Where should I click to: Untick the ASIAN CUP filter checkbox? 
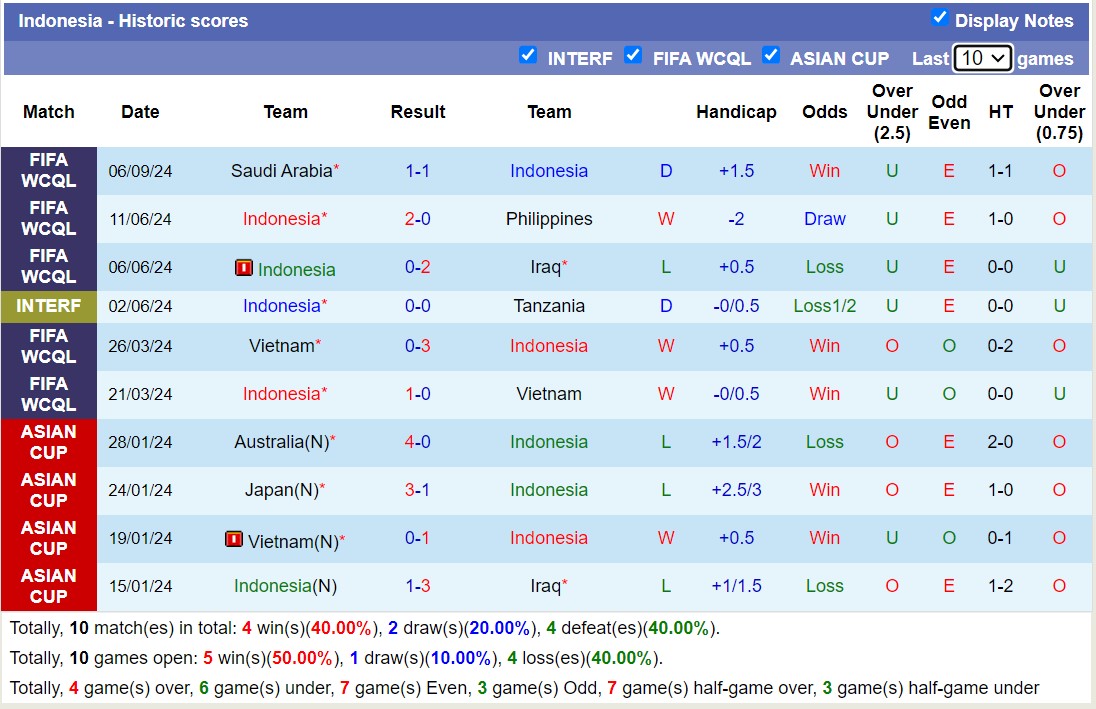coord(771,55)
